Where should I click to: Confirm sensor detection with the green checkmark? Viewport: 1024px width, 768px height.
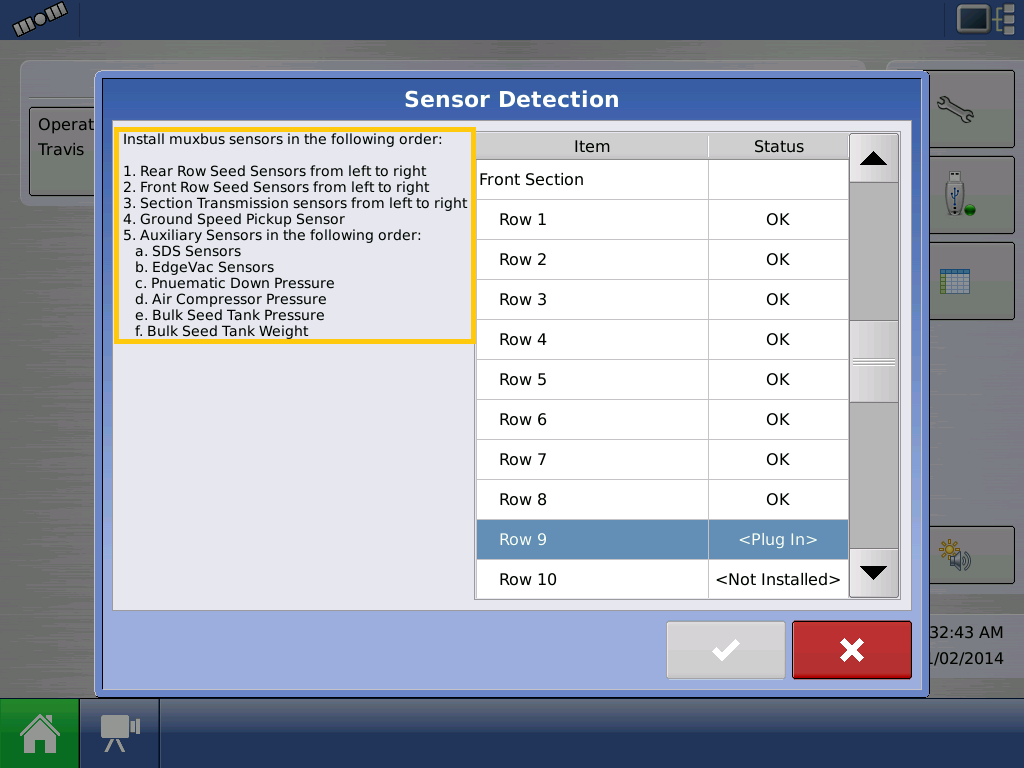coord(725,650)
